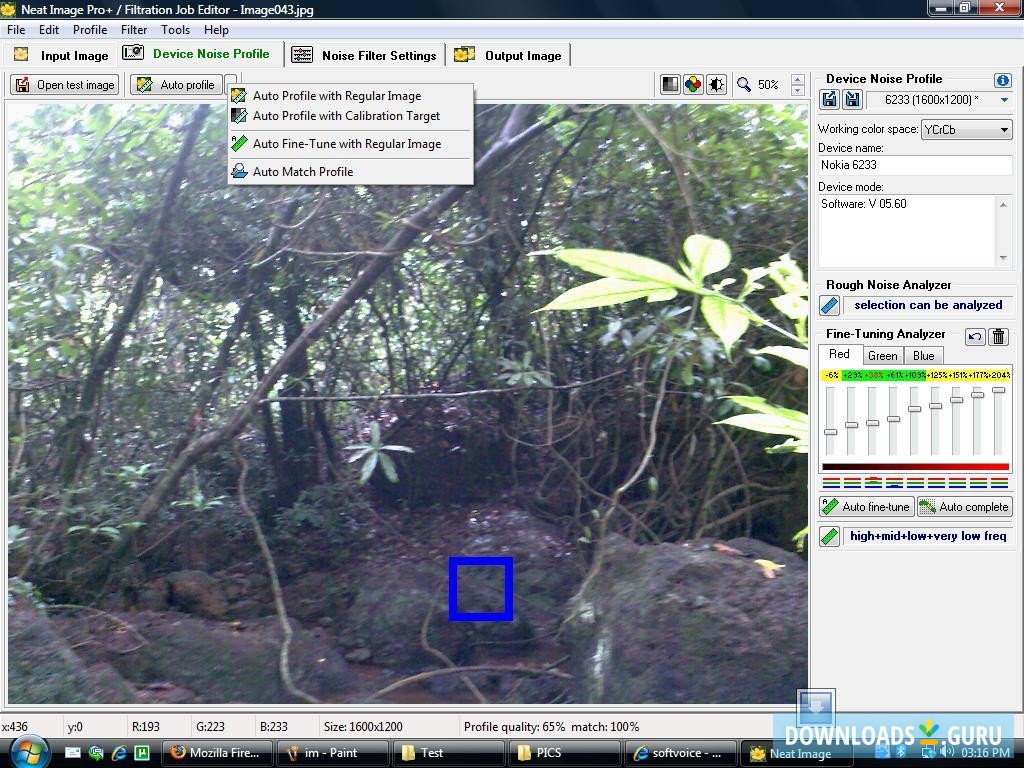Switch to the Input Image tab
The width and height of the screenshot is (1024, 768).
tap(61, 56)
